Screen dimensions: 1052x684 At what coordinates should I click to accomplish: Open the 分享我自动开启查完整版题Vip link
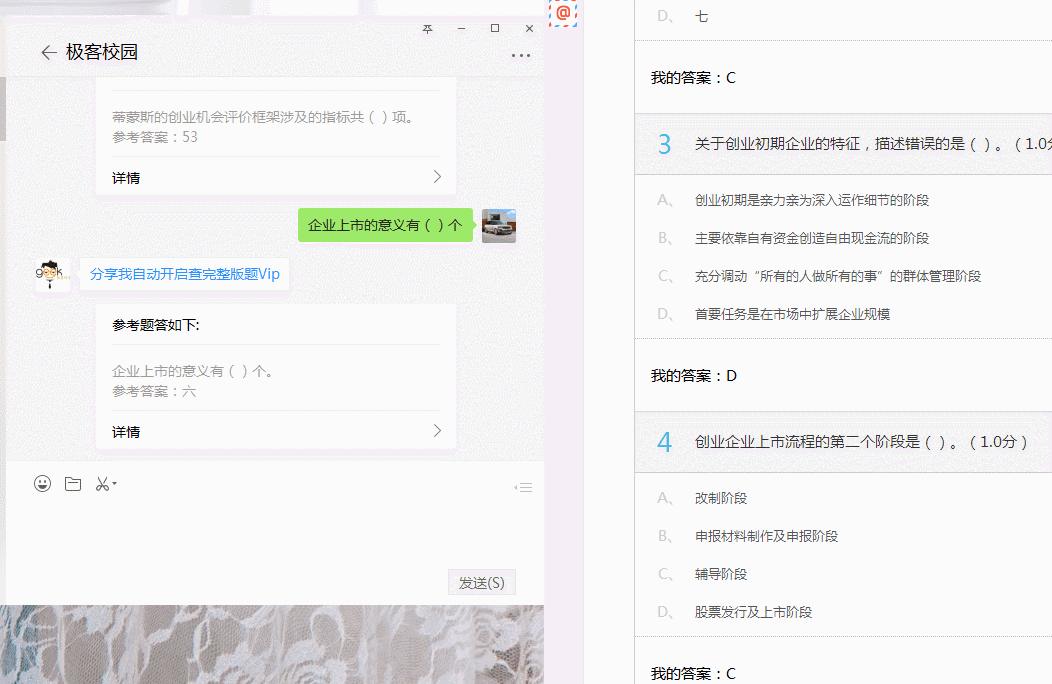click(x=185, y=274)
